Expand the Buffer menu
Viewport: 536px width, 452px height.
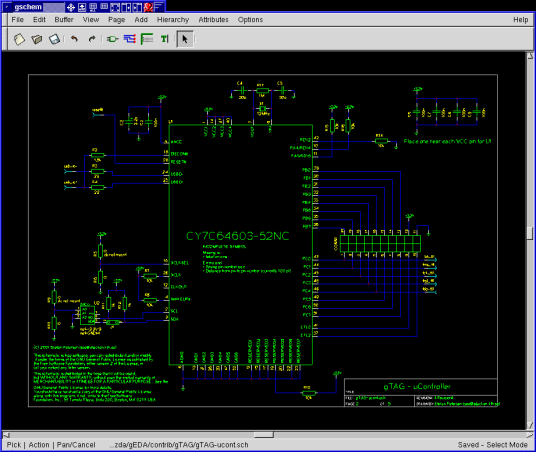pos(64,19)
